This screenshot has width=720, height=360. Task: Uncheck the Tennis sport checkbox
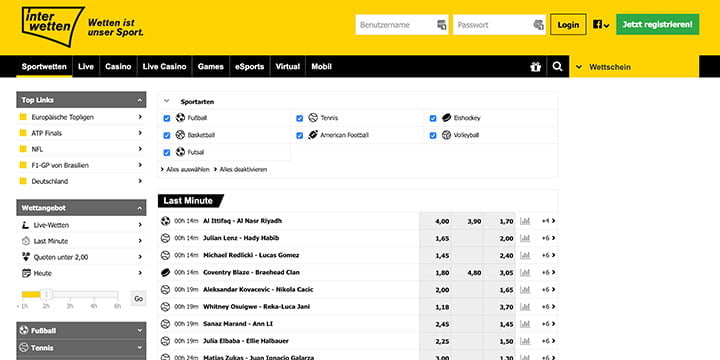coord(300,118)
